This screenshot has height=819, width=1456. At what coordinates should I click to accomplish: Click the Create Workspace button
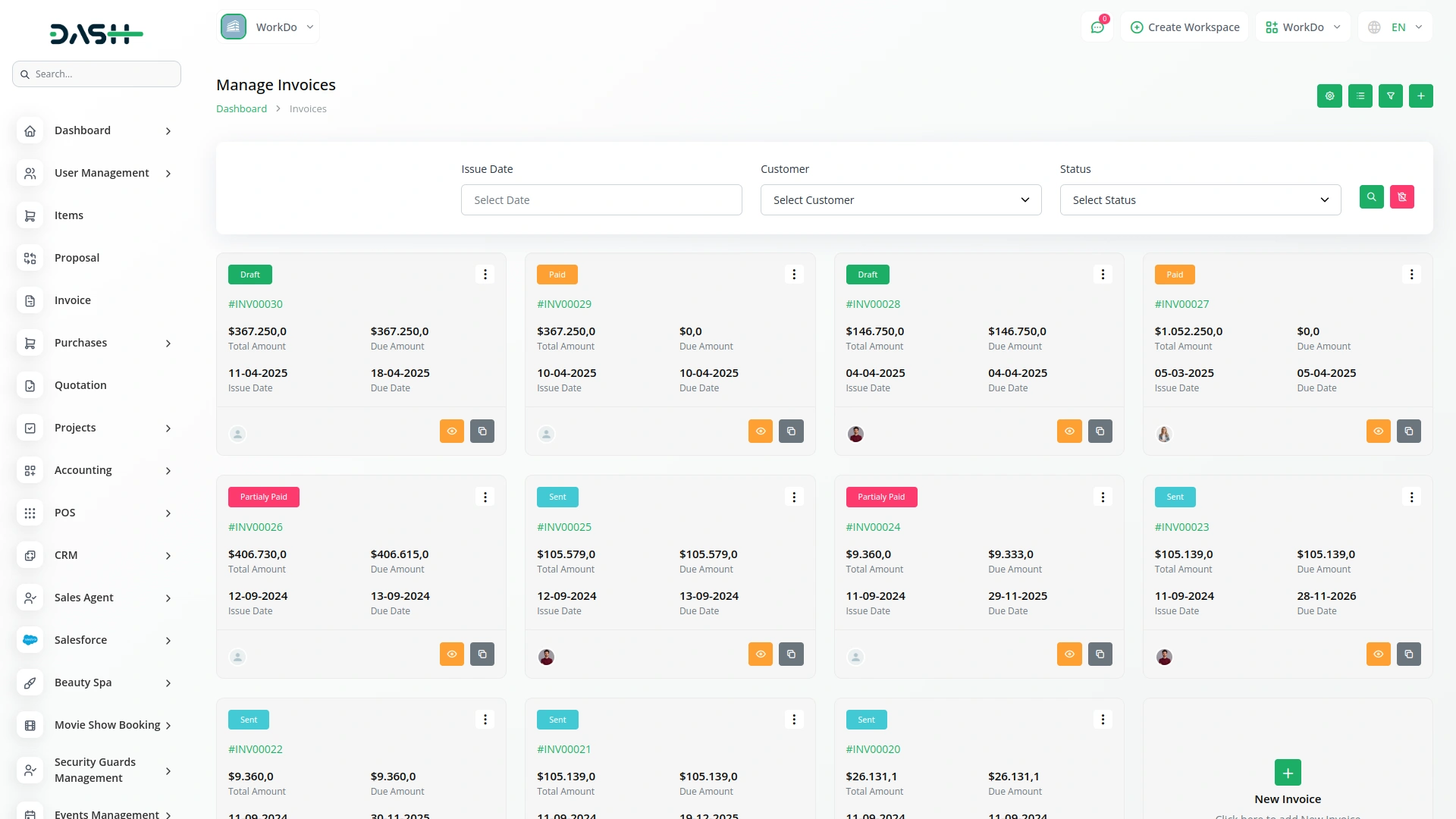(x=1184, y=27)
